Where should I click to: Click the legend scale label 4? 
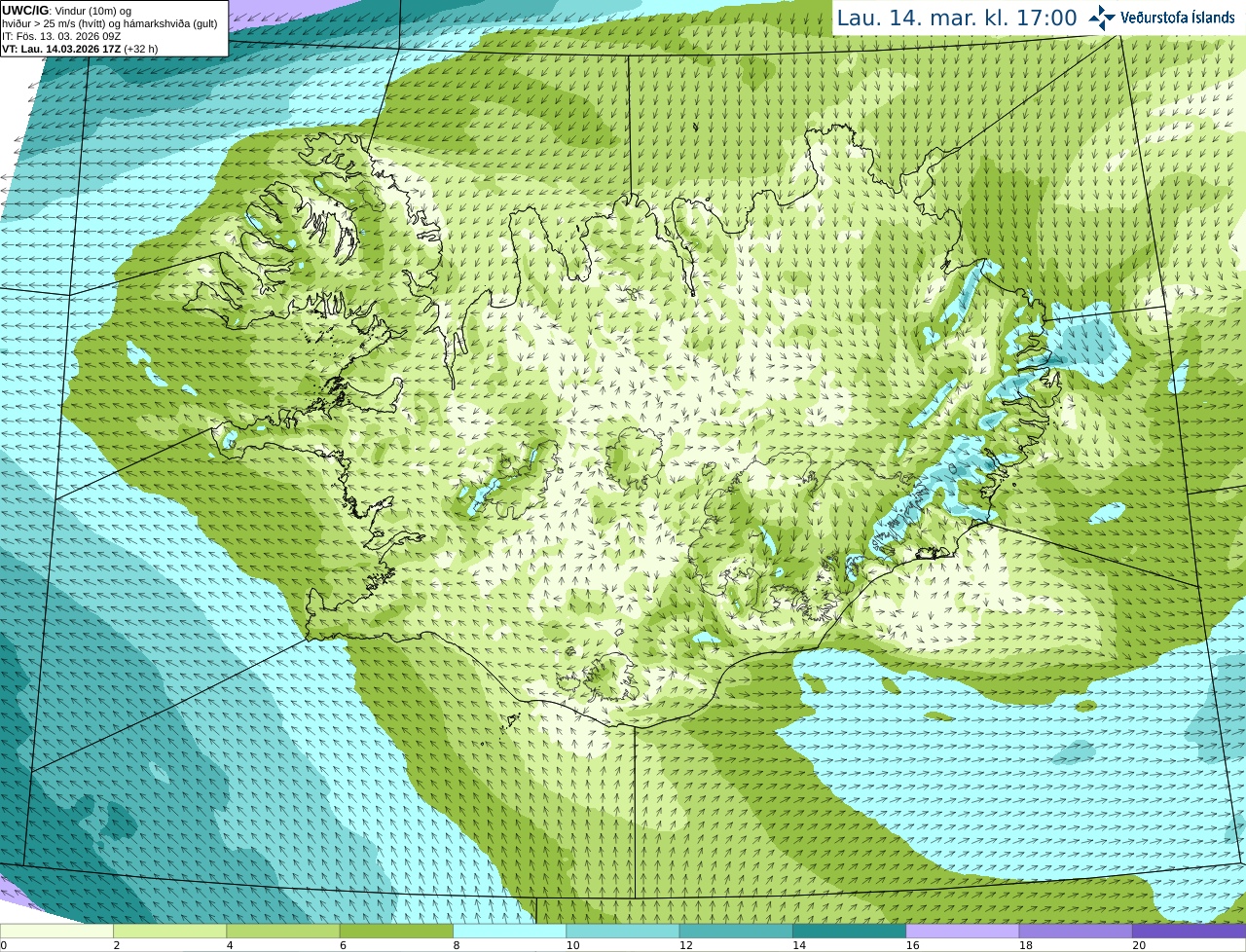pos(230,945)
